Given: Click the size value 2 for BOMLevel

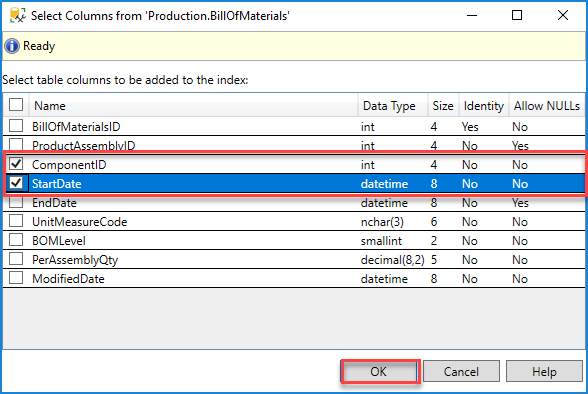Looking at the screenshot, I should point(434,241).
